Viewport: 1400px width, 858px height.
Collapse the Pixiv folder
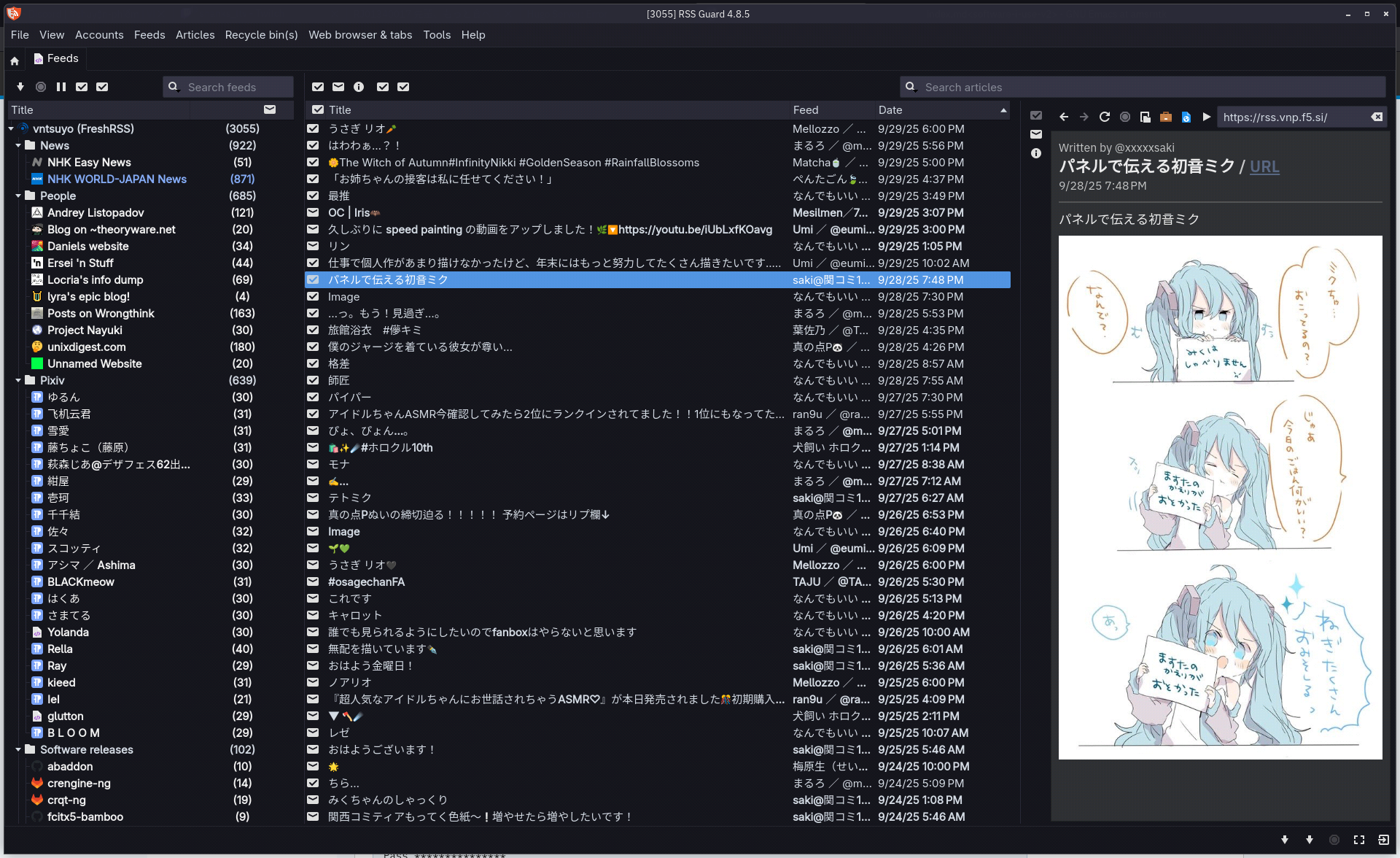(18, 380)
